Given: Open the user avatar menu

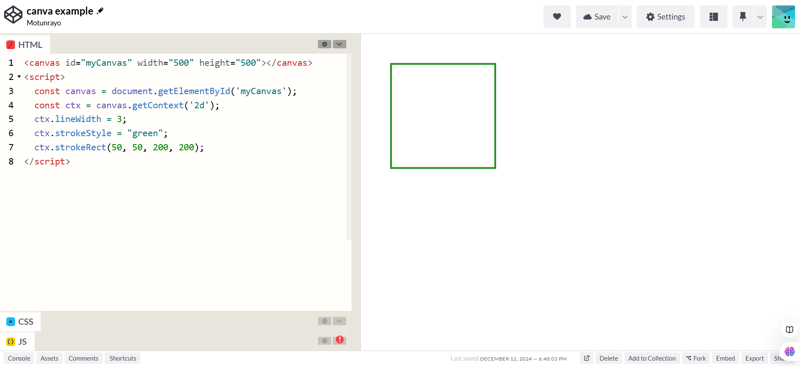Looking at the screenshot, I should (783, 17).
